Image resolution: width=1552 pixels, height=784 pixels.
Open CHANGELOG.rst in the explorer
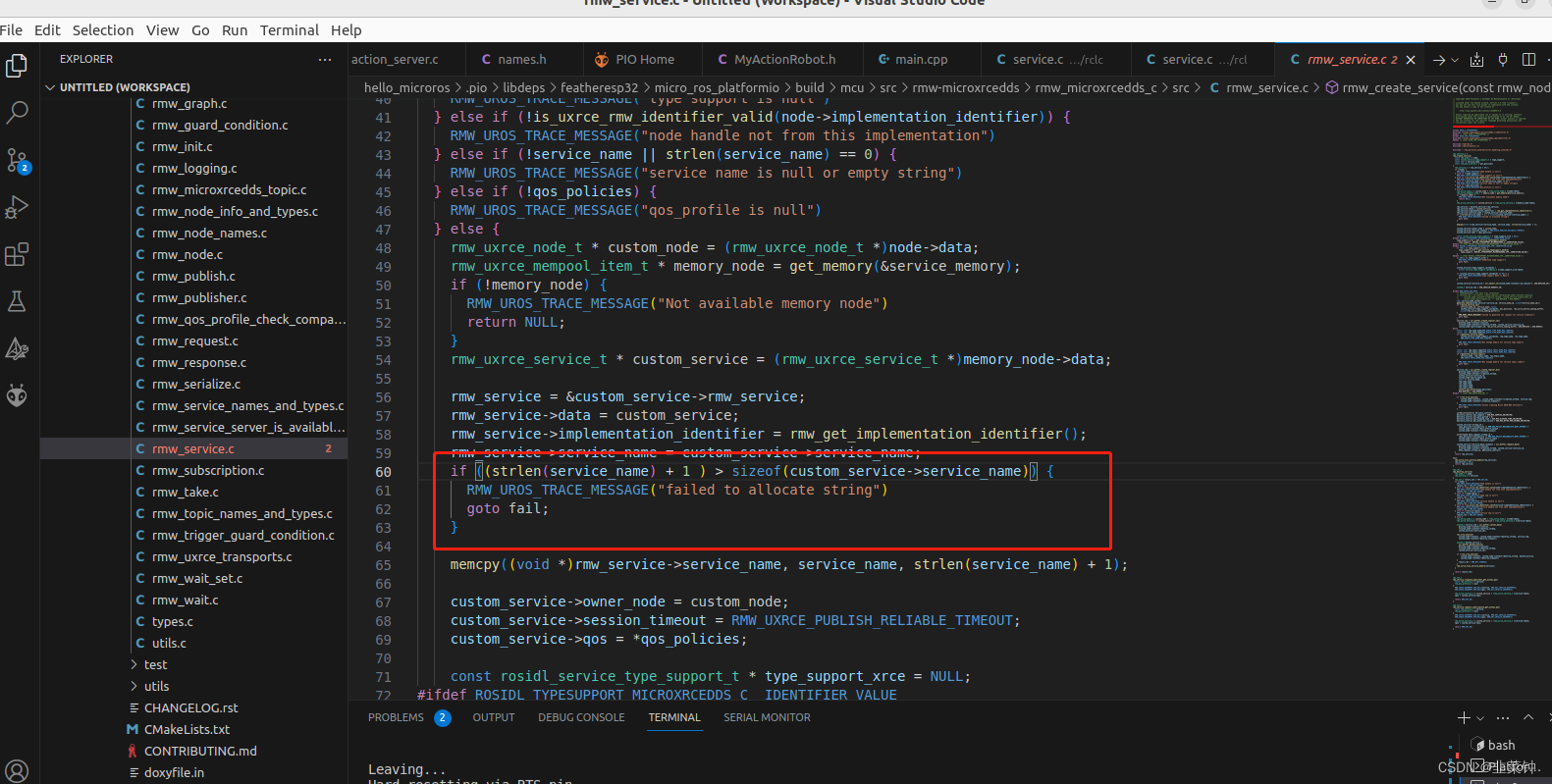click(191, 708)
